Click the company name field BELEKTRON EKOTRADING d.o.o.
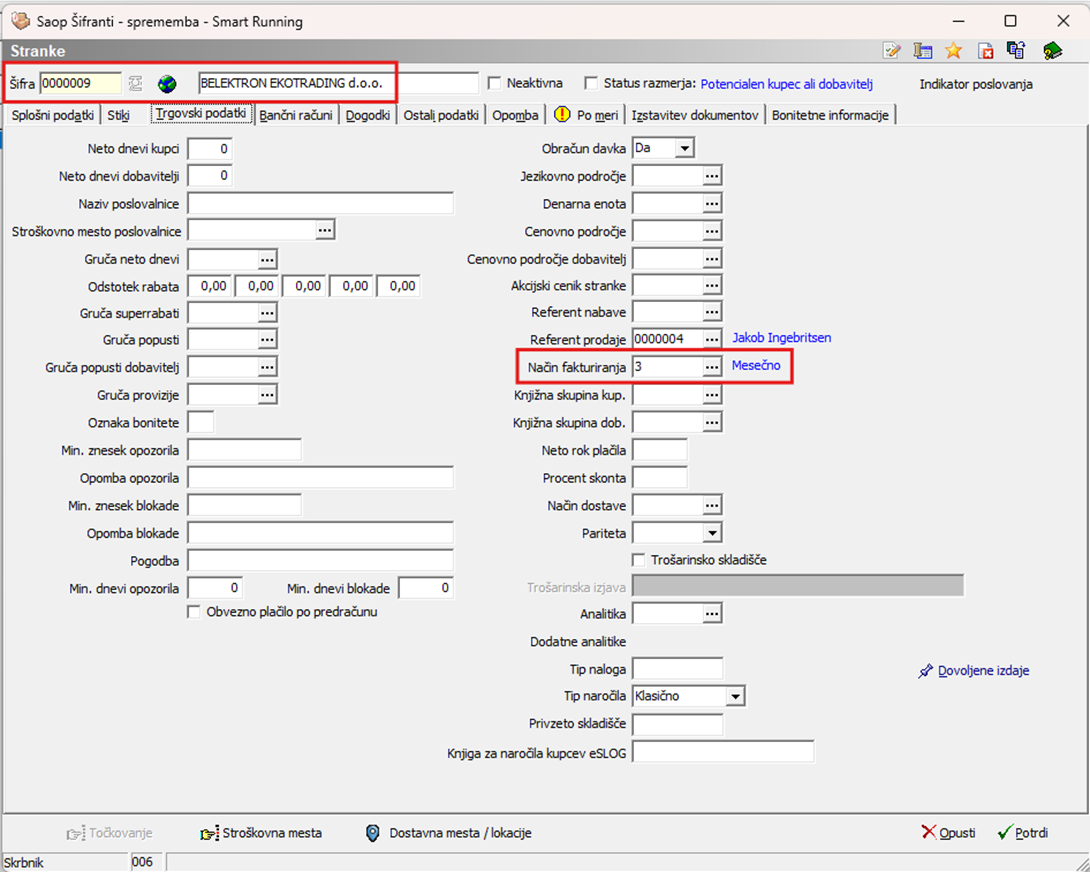Screen dimensions: 1090x872 click(x=339, y=83)
